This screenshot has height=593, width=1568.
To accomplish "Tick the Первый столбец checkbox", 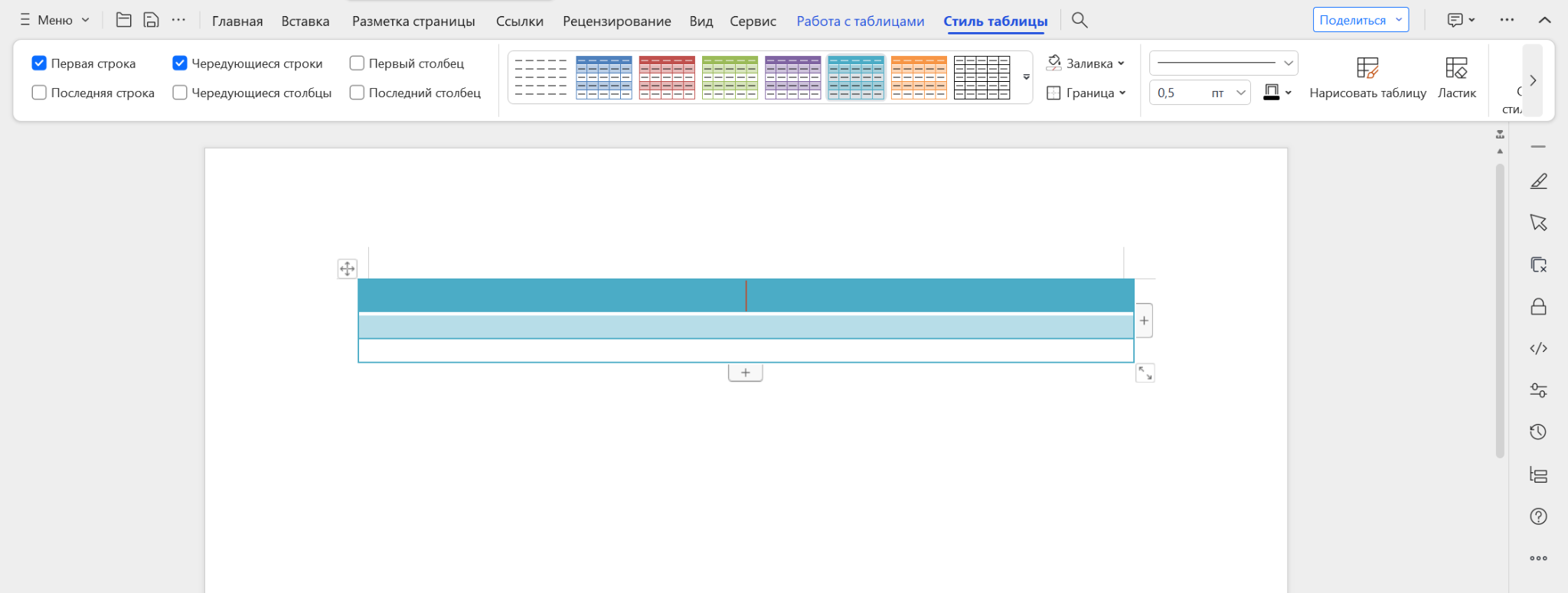I will [x=357, y=63].
